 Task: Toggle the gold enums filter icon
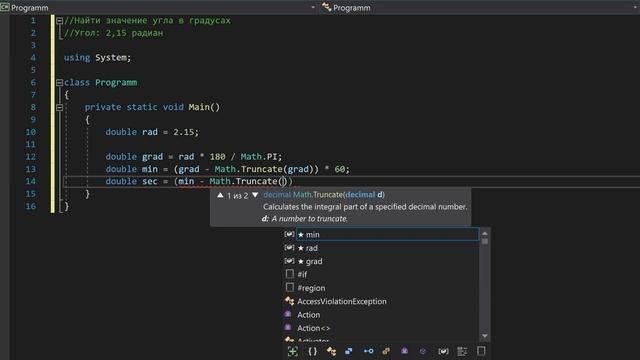point(386,351)
